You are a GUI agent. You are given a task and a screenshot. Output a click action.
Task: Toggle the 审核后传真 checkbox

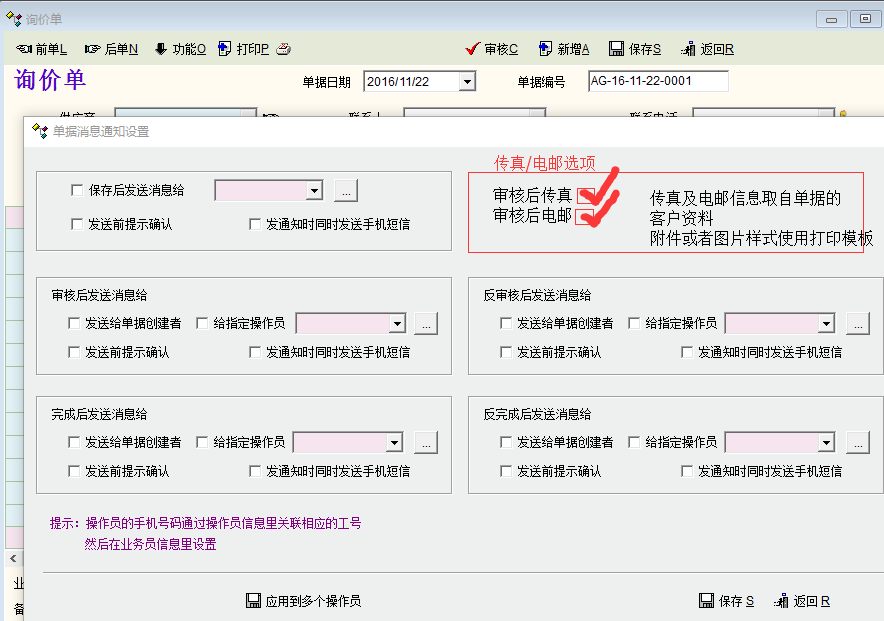(x=586, y=195)
